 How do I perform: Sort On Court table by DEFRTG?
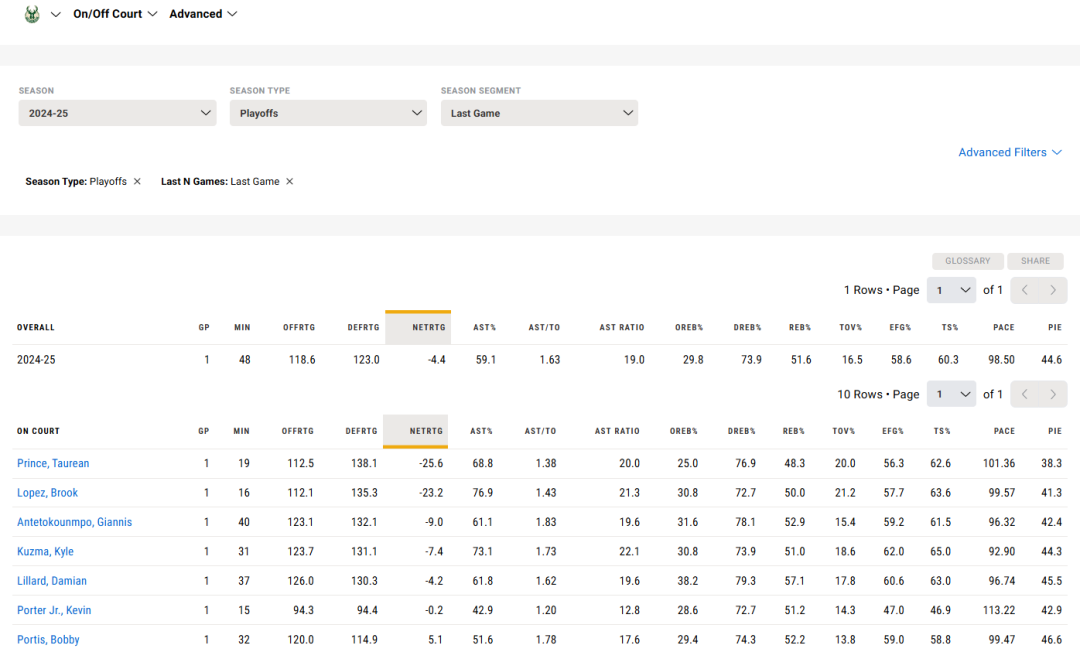pyautogui.click(x=361, y=431)
